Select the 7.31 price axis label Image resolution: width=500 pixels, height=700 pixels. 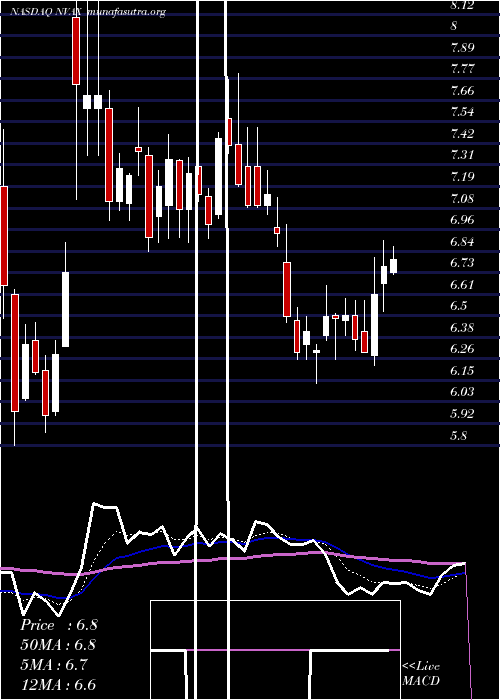462,155
